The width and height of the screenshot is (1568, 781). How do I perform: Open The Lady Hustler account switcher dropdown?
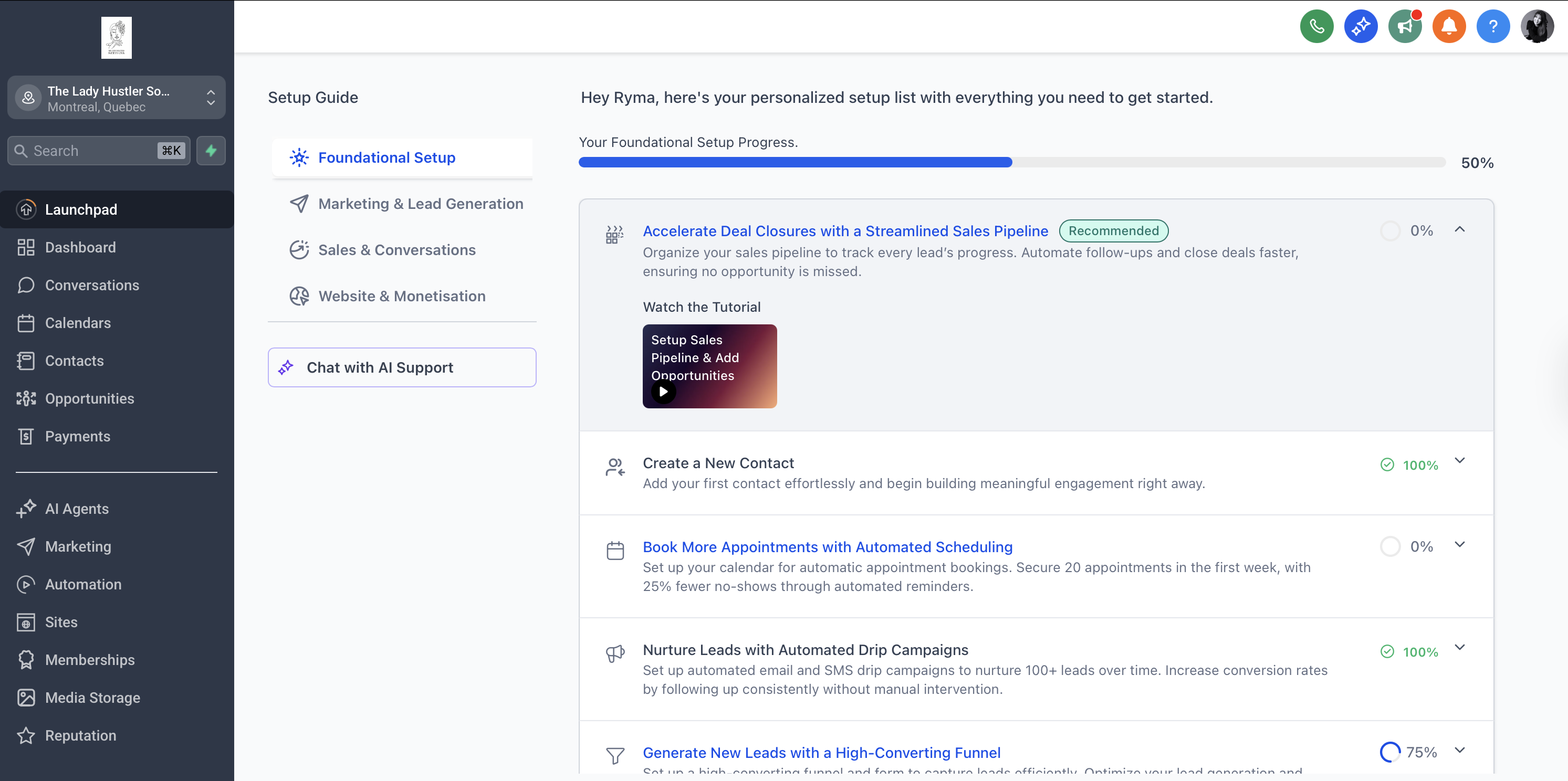pyautogui.click(x=116, y=97)
